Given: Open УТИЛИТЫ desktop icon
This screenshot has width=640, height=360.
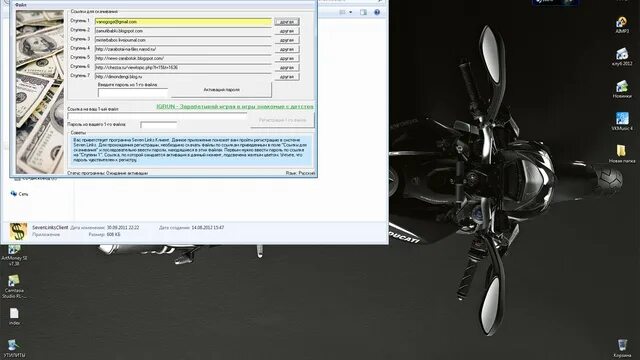Looking at the screenshot, I should pos(14,349).
